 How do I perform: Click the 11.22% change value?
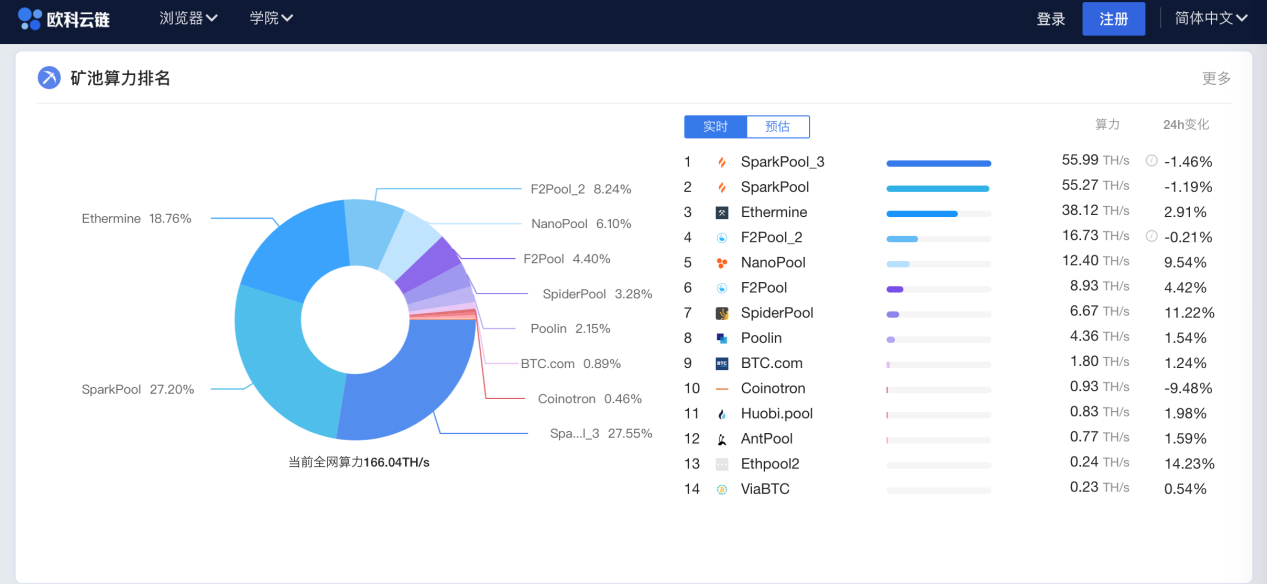click(x=1189, y=313)
